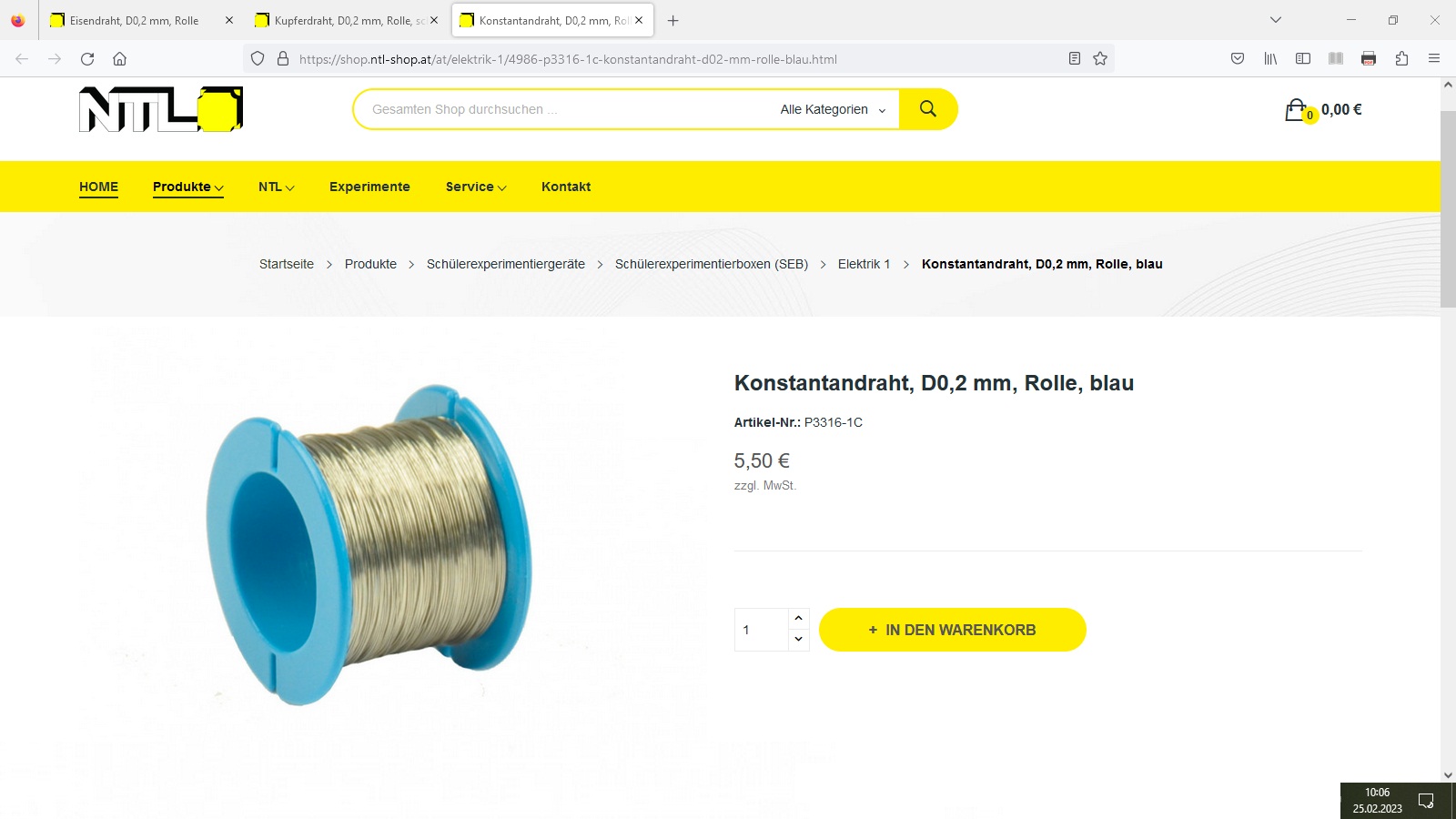Expand the Service menu
This screenshot has width=1456, height=819.
[476, 187]
